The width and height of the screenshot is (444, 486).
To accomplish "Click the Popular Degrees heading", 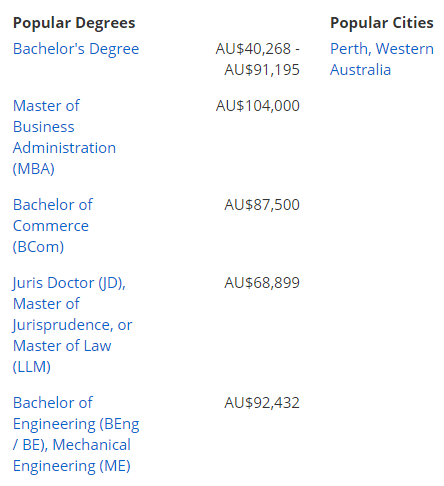I will pos(74,23).
